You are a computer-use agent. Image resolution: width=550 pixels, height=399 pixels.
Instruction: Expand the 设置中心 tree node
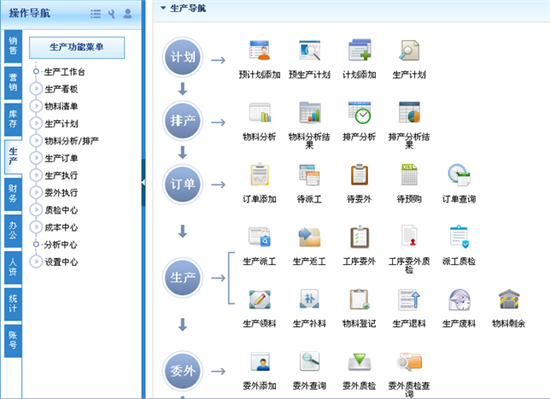pos(36,262)
